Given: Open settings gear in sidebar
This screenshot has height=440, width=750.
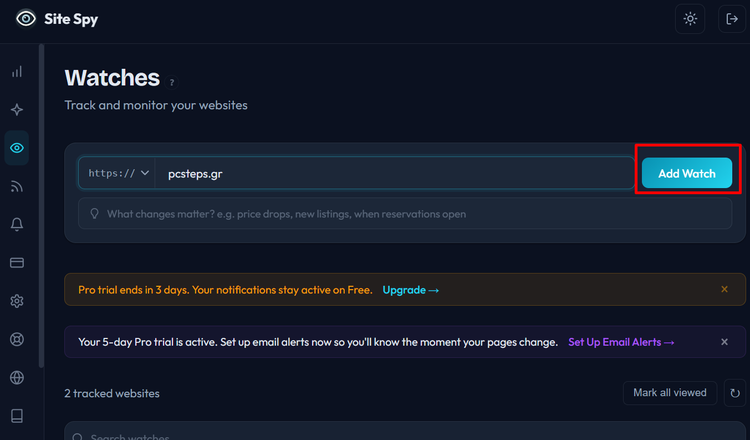Looking at the screenshot, I should click(x=16, y=301).
